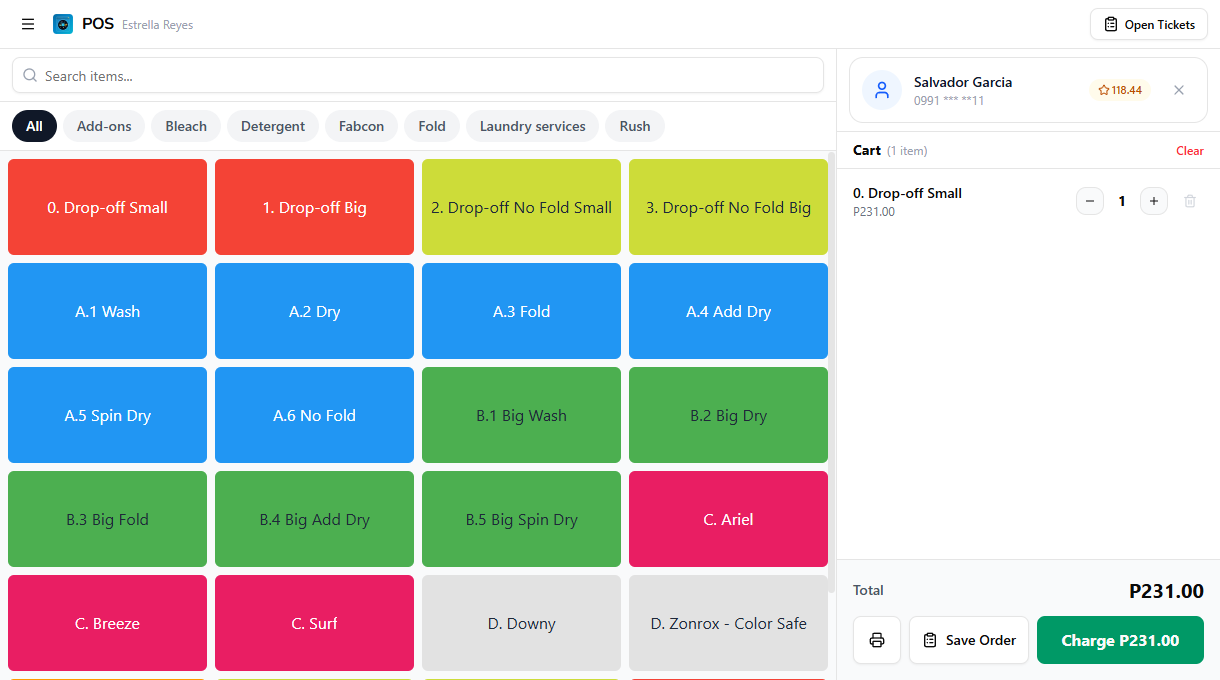The height and width of the screenshot is (680, 1220).
Task: Charge P231.00 for the order
Action: (x=1120, y=640)
